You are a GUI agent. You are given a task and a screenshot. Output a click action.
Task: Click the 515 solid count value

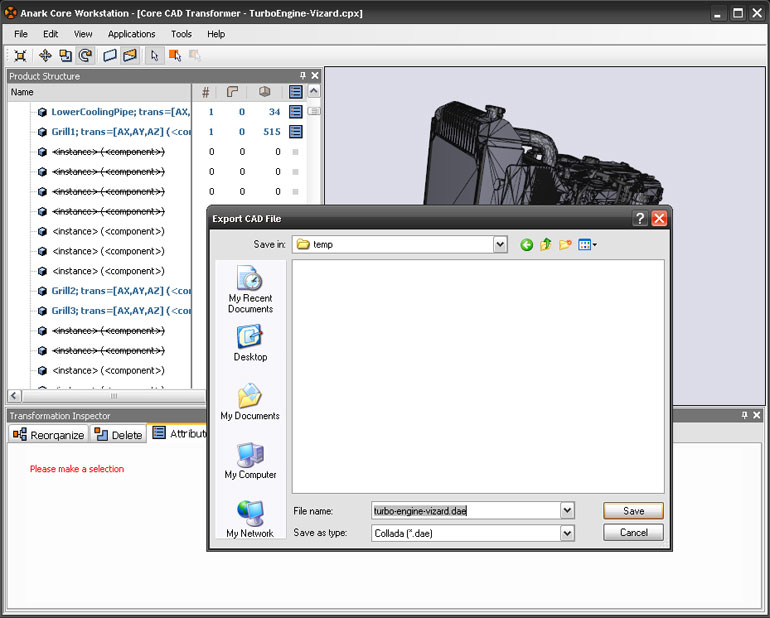pyautogui.click(x=272, y=132)
